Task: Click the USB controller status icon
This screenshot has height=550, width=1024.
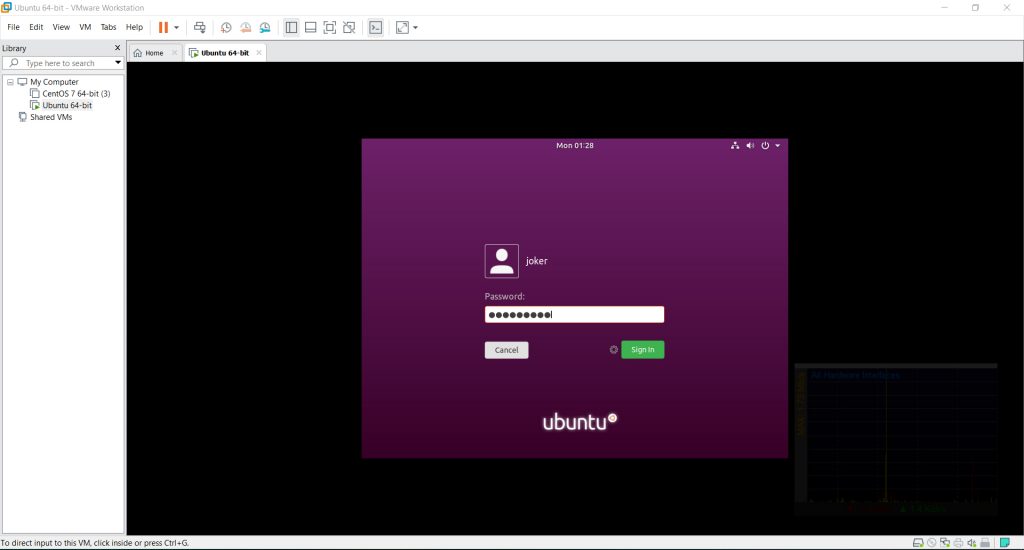Action: [x=985, y=543]
